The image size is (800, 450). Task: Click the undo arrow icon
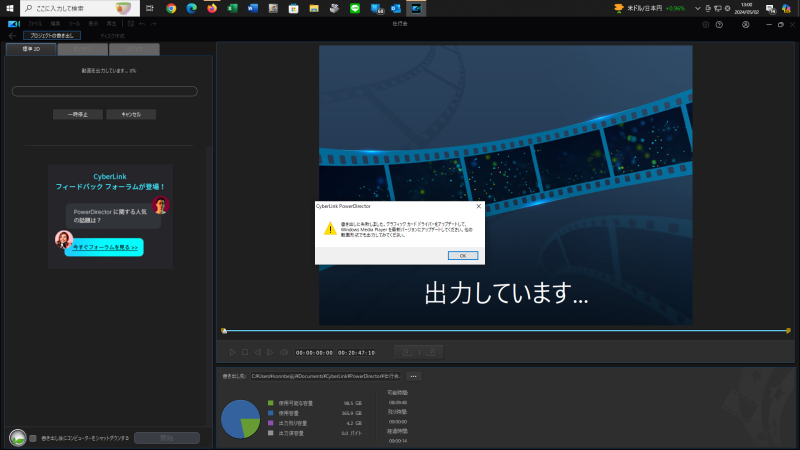pos(142,24)
